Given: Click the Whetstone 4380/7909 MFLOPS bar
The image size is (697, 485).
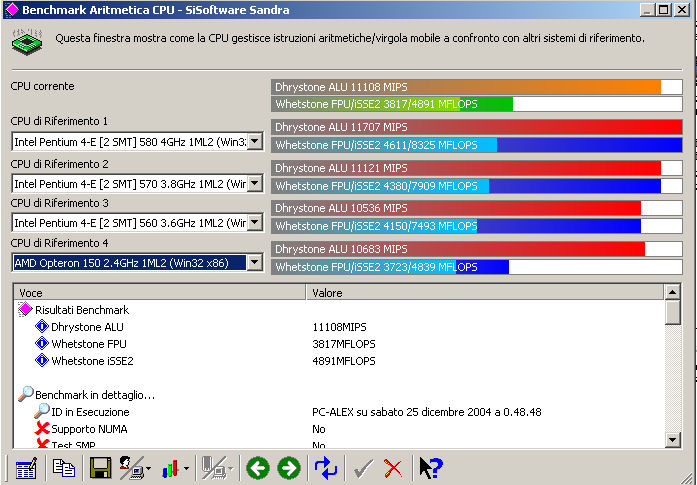Looking at the screenshot, I should click(x=477, y=186).
